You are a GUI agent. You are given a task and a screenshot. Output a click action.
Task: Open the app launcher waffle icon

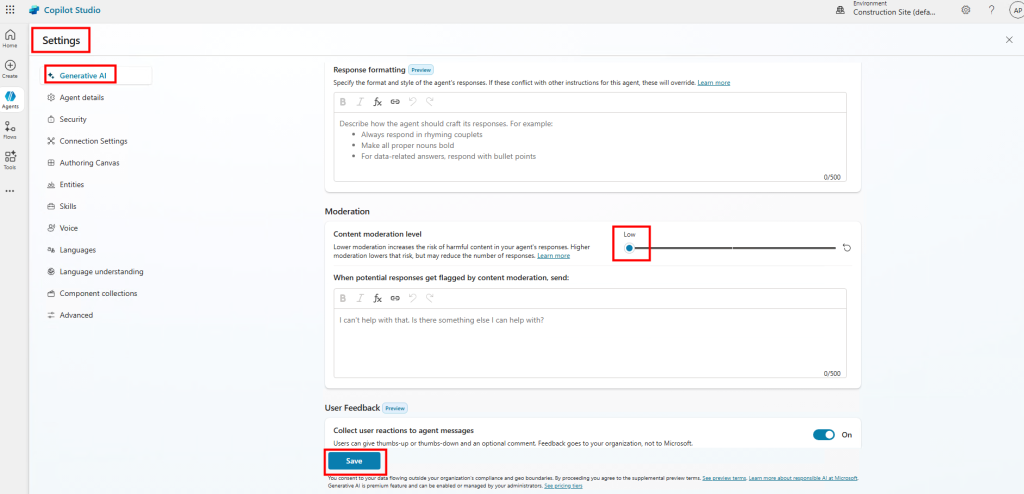coord(10,10)
